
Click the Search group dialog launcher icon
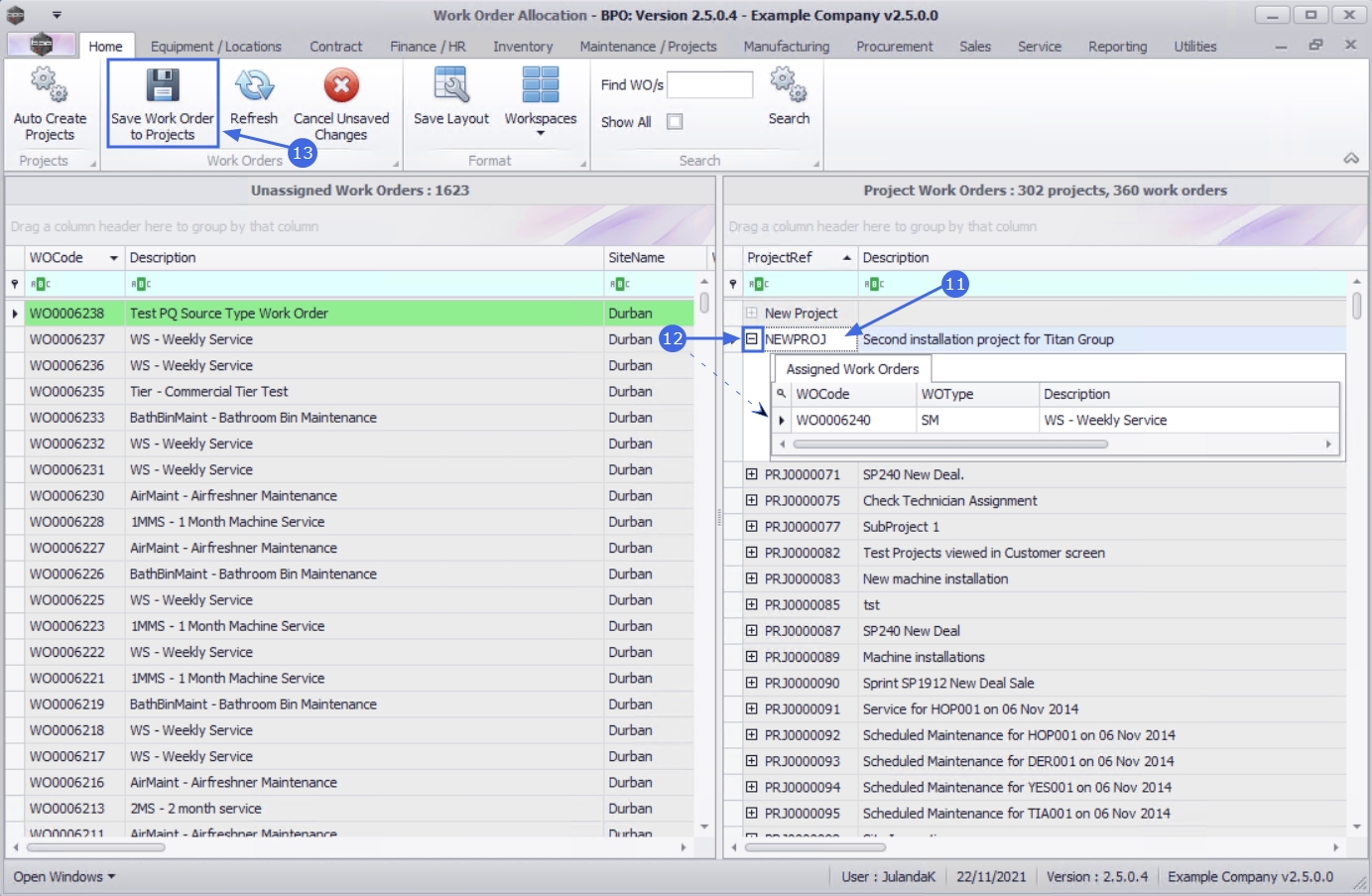816,164
